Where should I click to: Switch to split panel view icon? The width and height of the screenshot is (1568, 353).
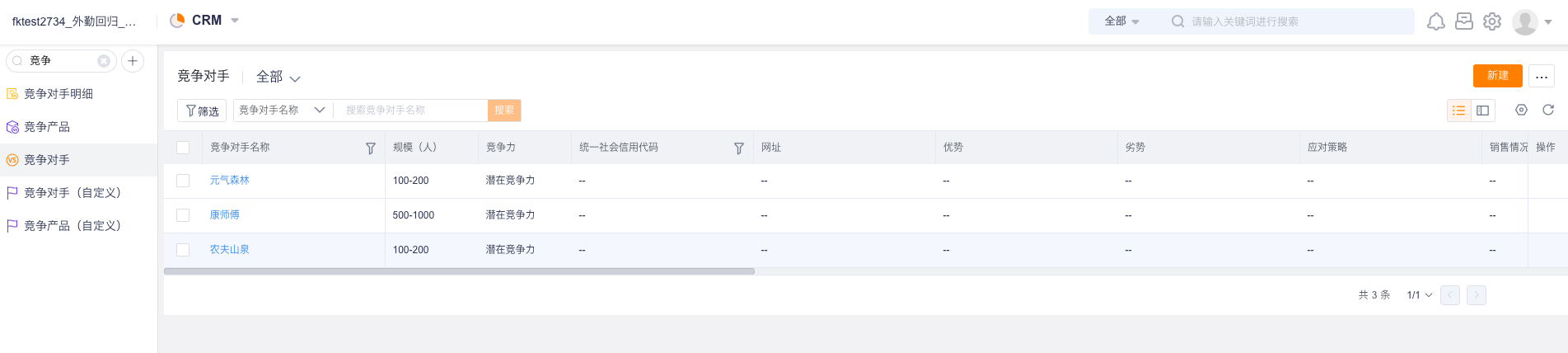[1483, 111]
